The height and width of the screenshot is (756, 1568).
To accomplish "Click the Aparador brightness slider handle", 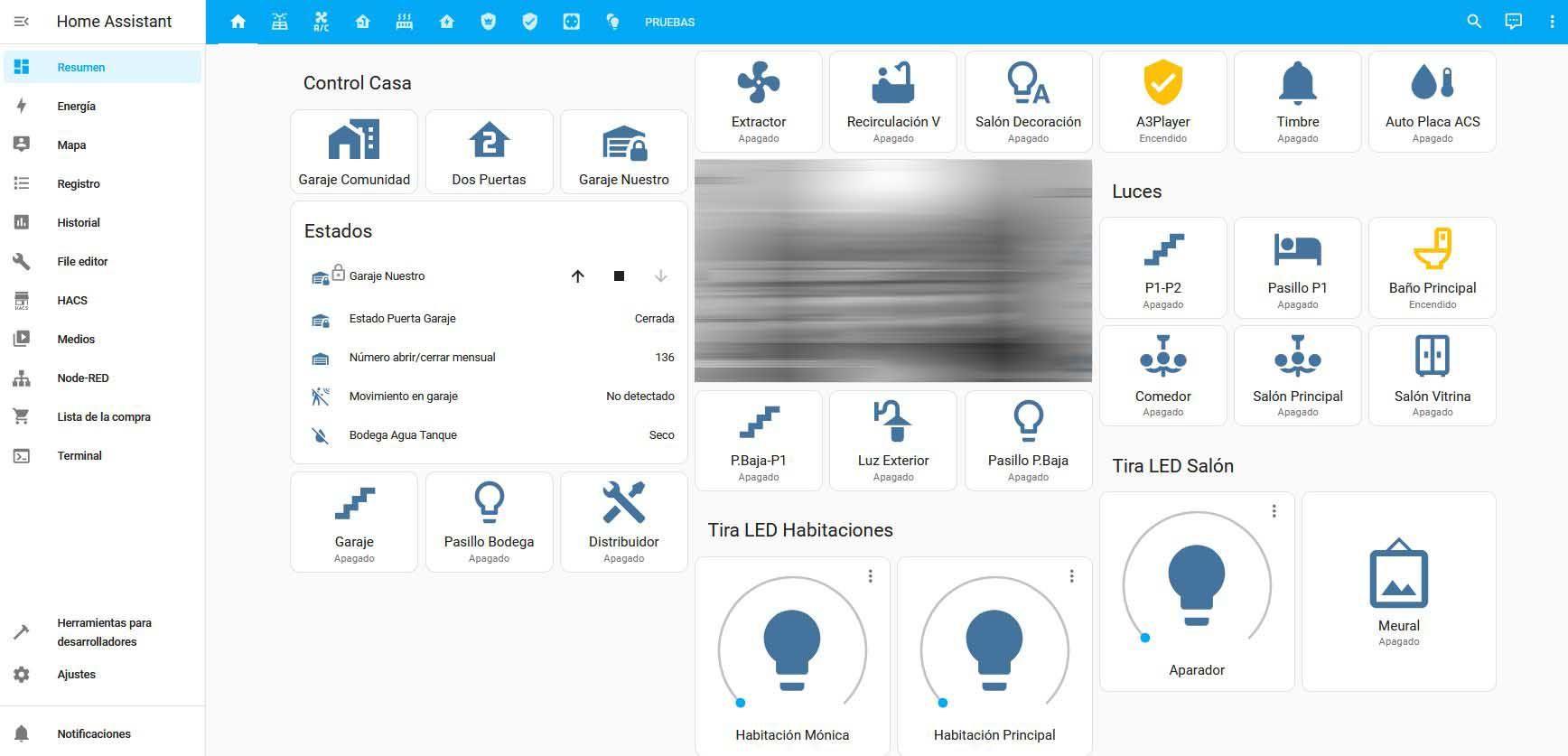I will tap(1144, 638).
